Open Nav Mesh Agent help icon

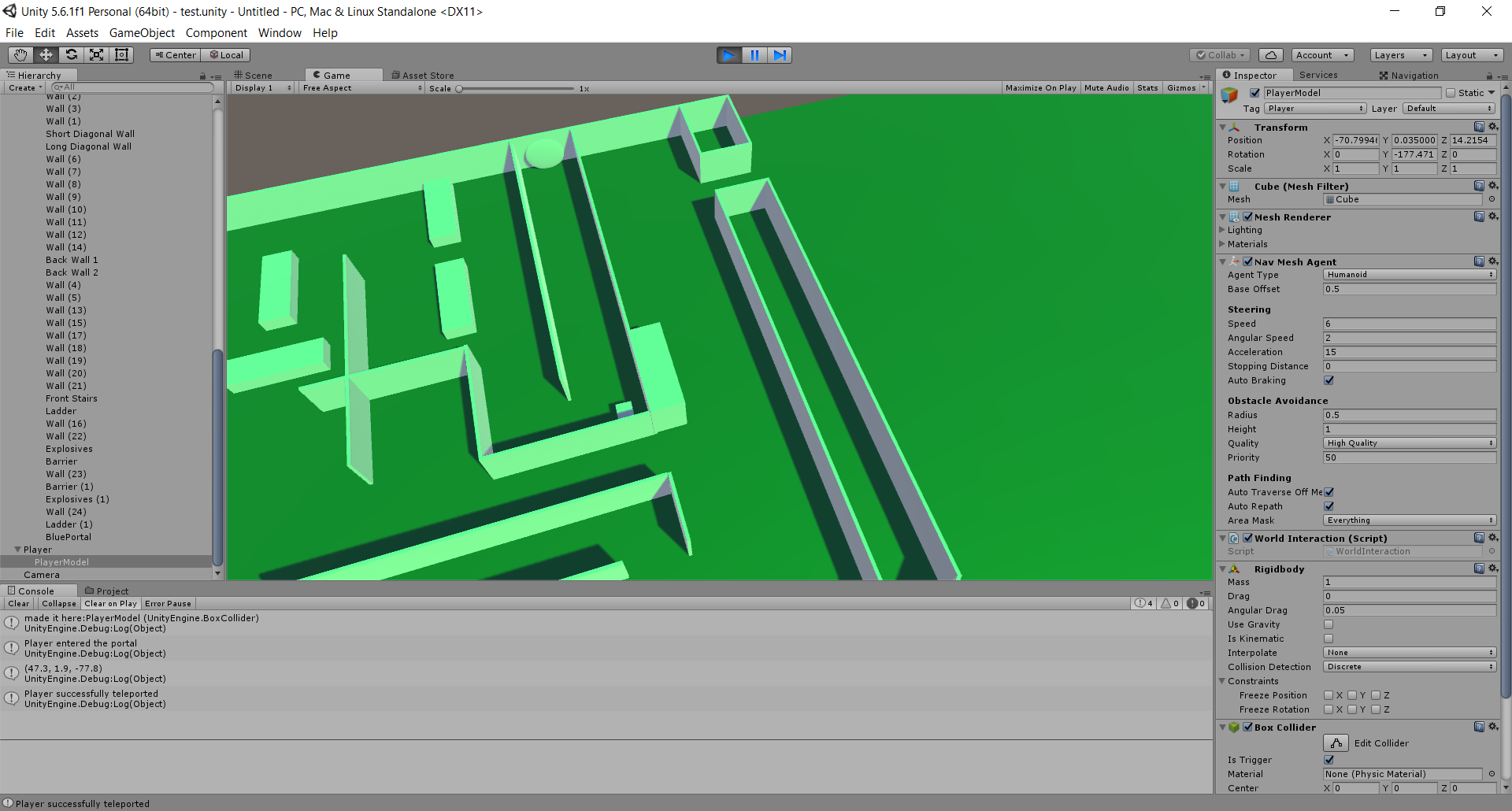click(x=1479, y=261)
